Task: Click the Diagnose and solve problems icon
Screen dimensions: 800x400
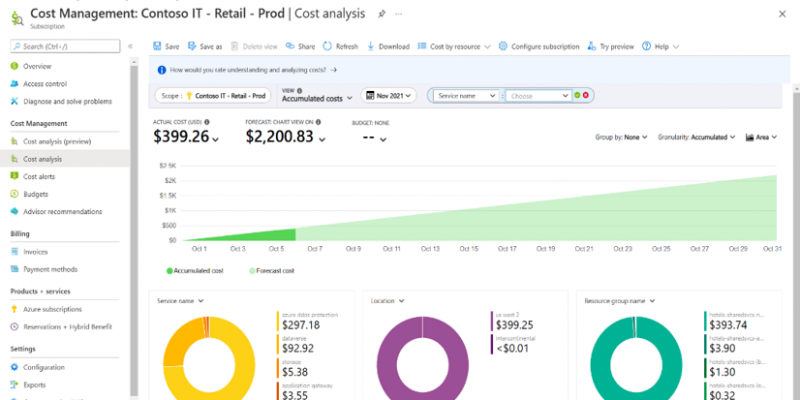Action: click(x=15, y=101)
